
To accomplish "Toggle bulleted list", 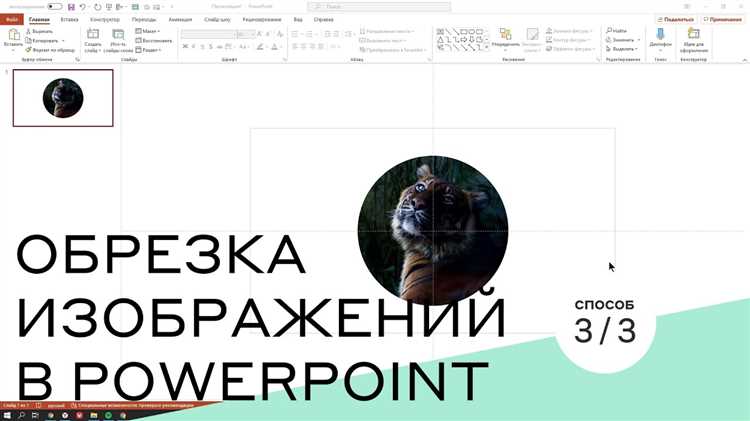I will click(x=297, y=34).
